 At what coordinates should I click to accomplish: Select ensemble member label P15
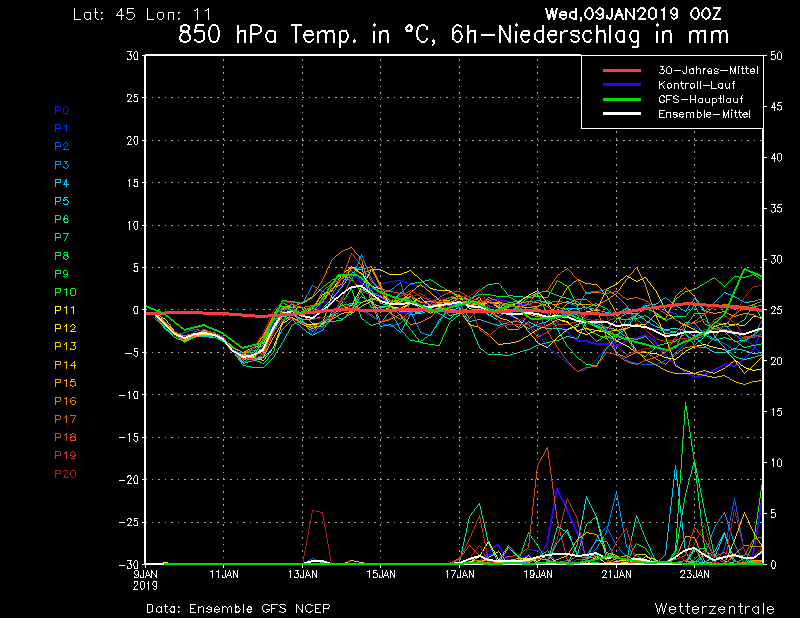(x=65, y=383)
